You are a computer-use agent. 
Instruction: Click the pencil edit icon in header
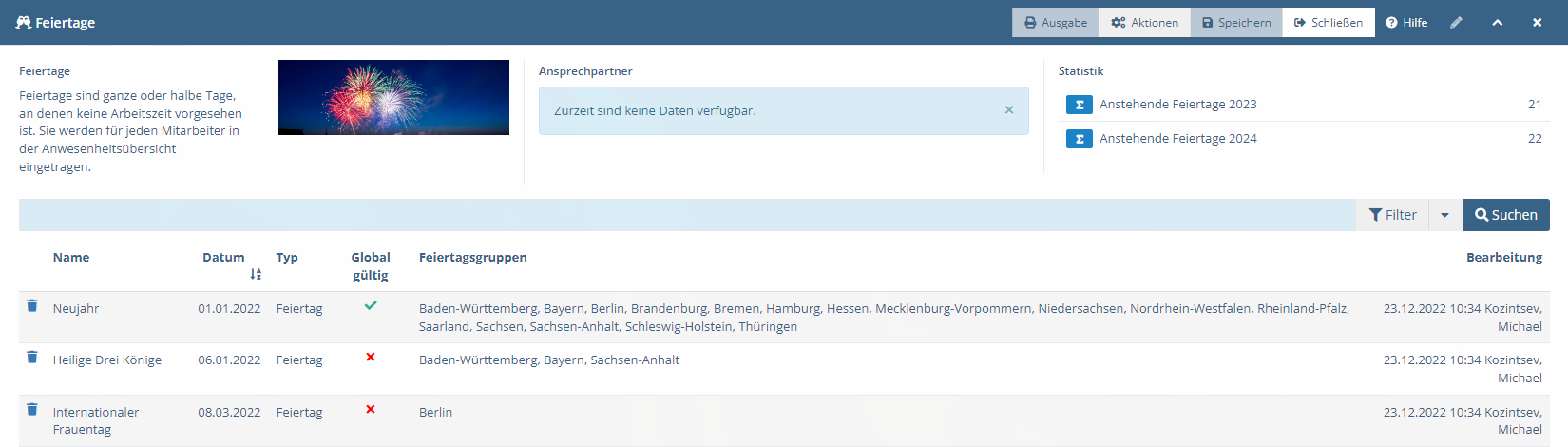coord(1456,23)
